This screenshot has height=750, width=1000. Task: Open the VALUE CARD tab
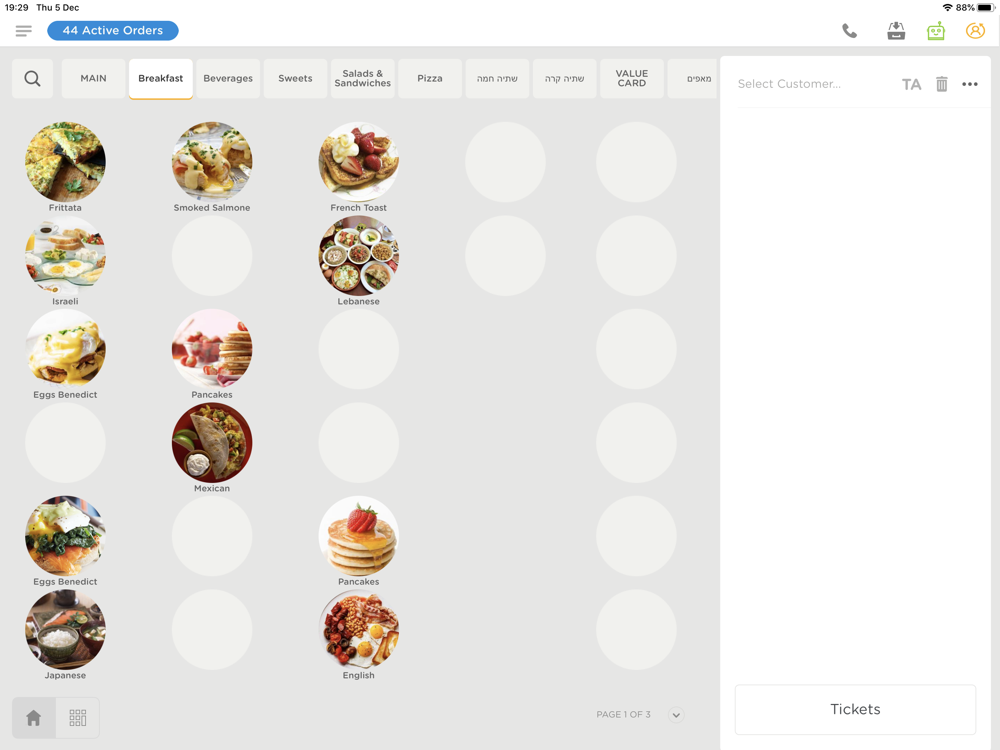[x=631, y=78]
